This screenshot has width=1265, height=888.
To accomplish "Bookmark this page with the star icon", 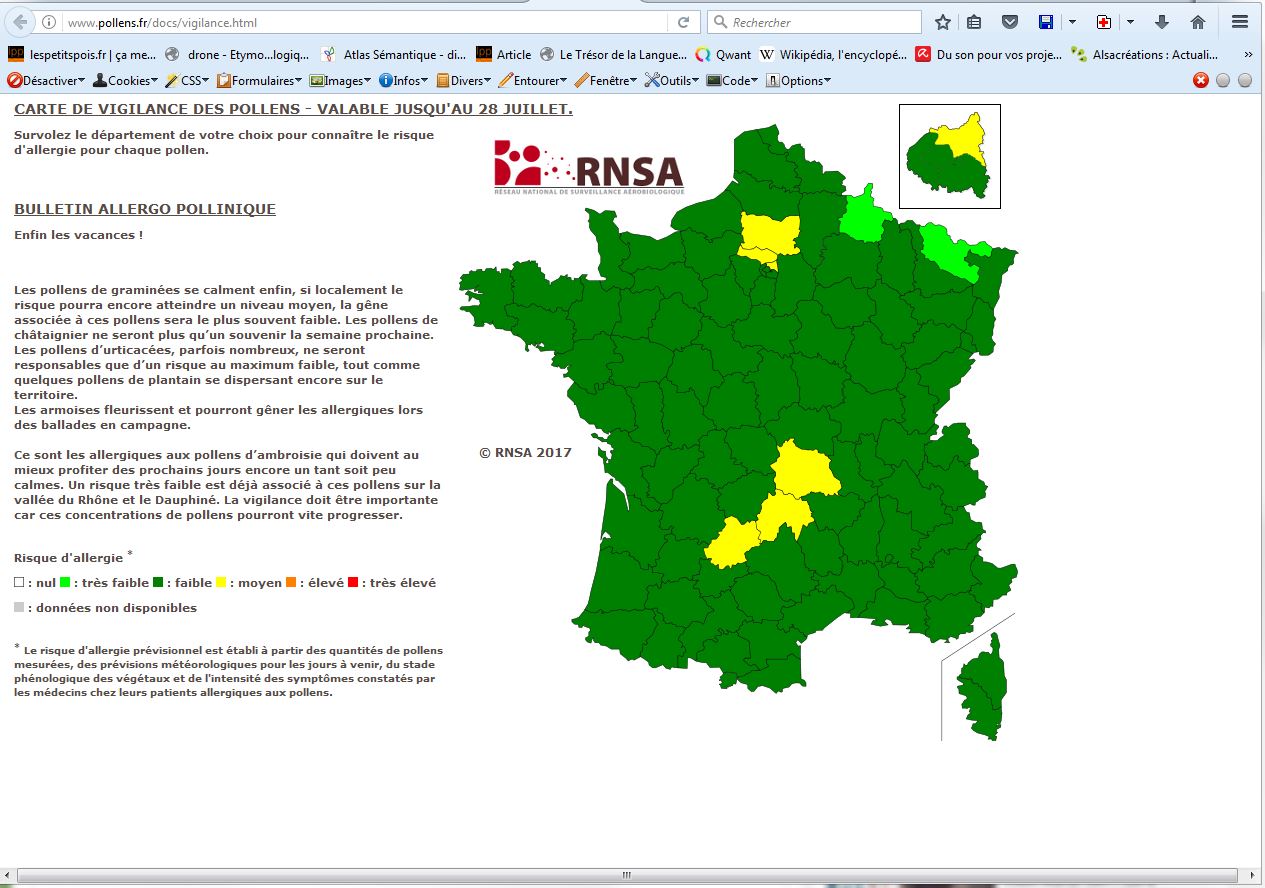I will point(942,22).
